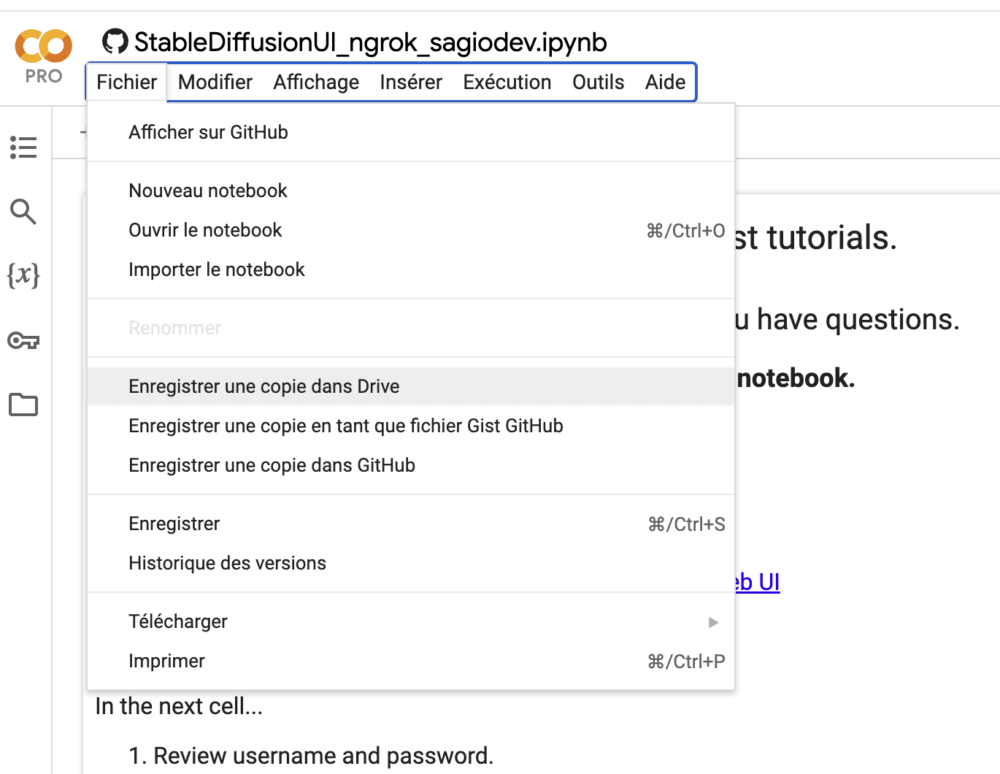Open the Outils menu

tap(598, 82)
